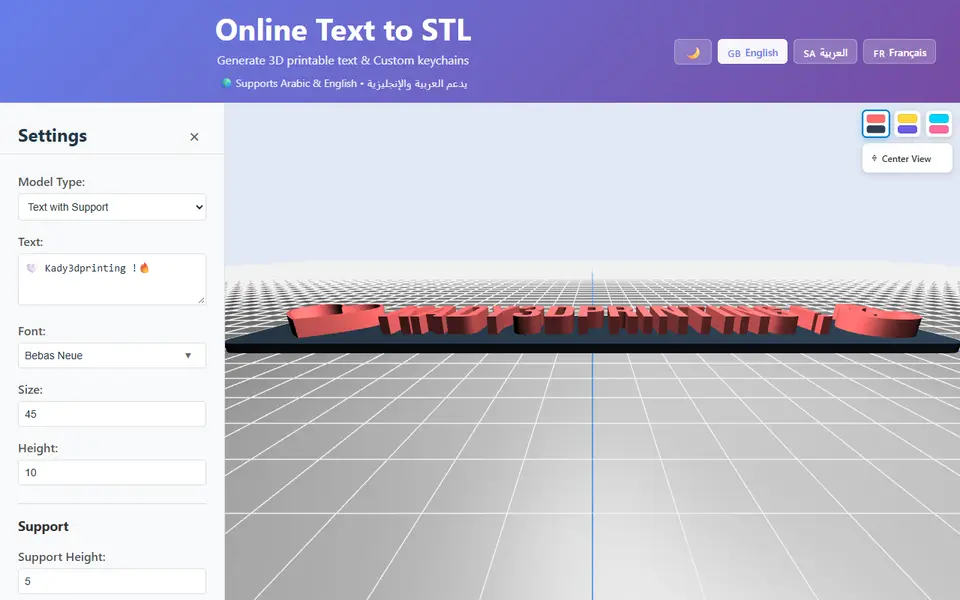
Task: Click into the Text input box
Action: pos(112,279)
